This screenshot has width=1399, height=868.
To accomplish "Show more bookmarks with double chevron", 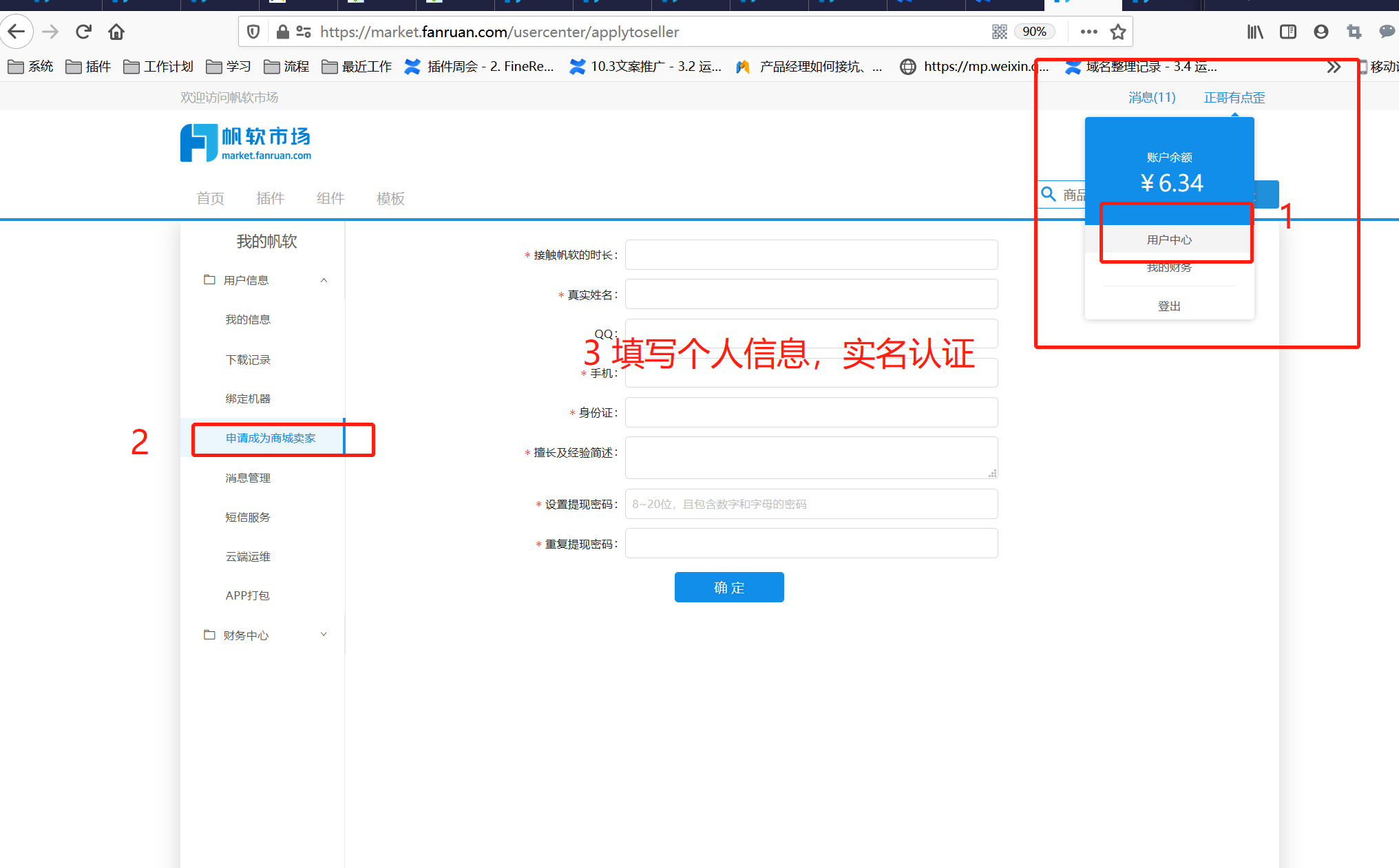I will tap(1334, 67).
